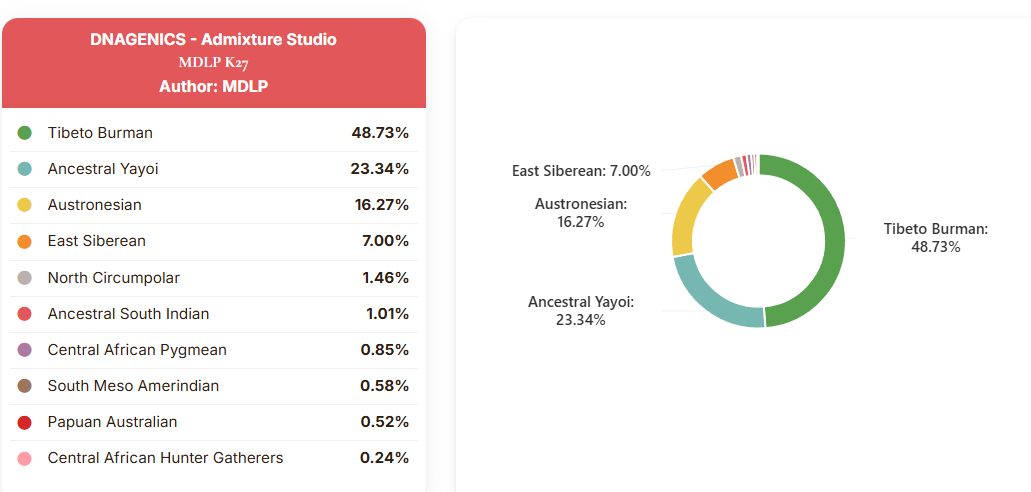Viewport: 1031px width, 492px height.
Task: Click the teal Ancestral Yayoi color dot
Action: [x=25, y=169]
